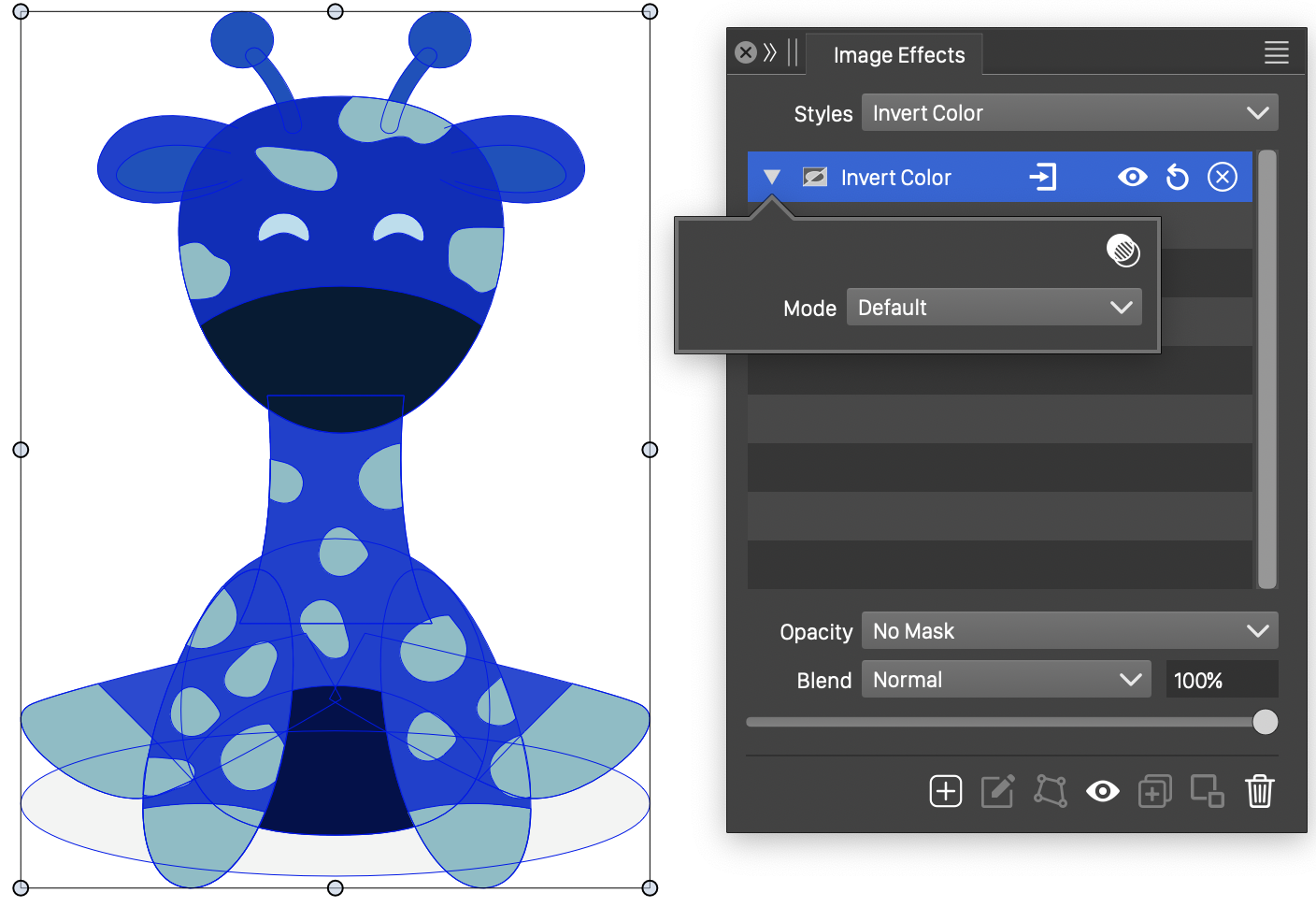Click the edit effect pencil icon
This screenshot has height=907, width=1316.
997,791
